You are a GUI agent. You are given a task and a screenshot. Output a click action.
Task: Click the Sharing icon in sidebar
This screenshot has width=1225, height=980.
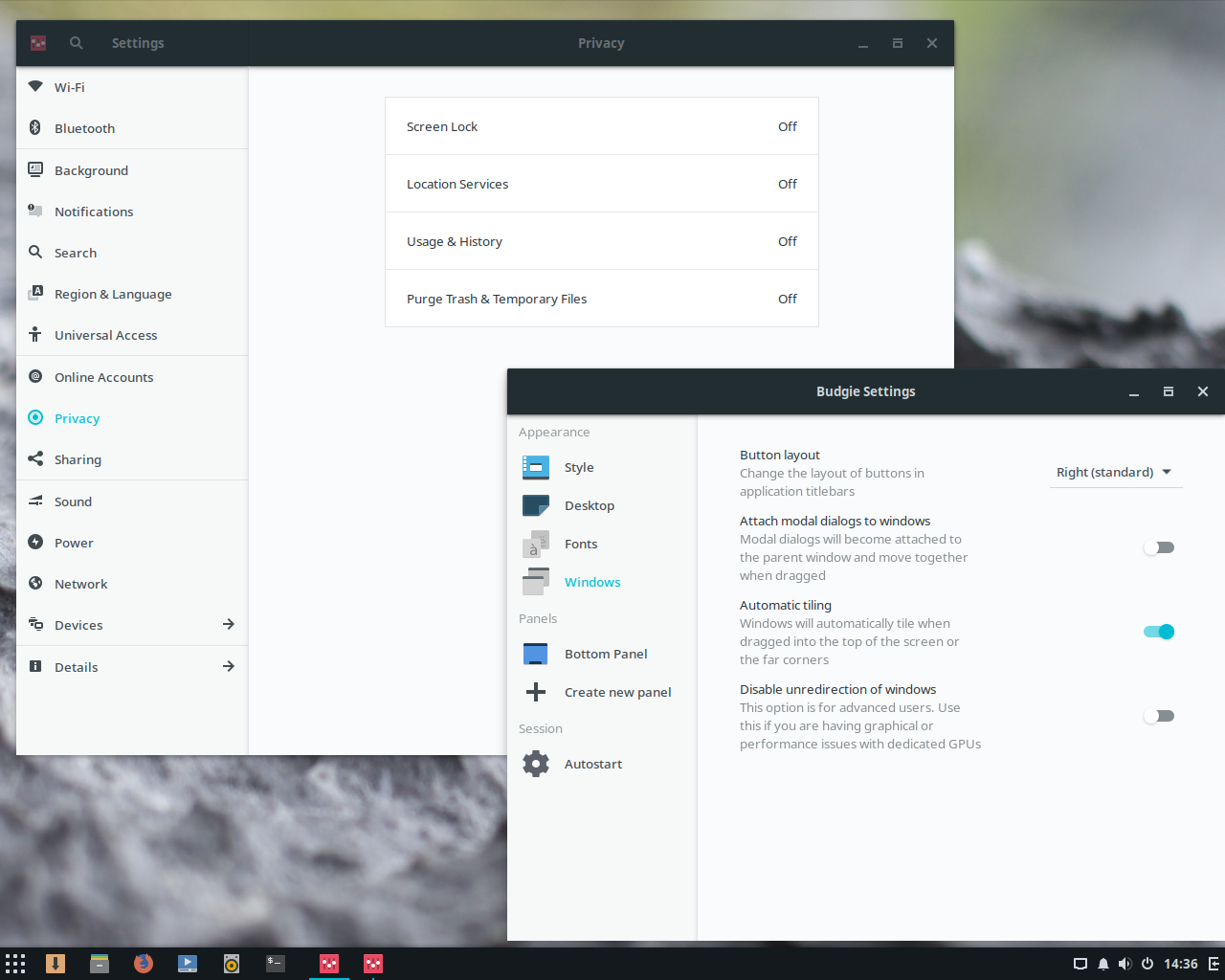coord(35,458)
